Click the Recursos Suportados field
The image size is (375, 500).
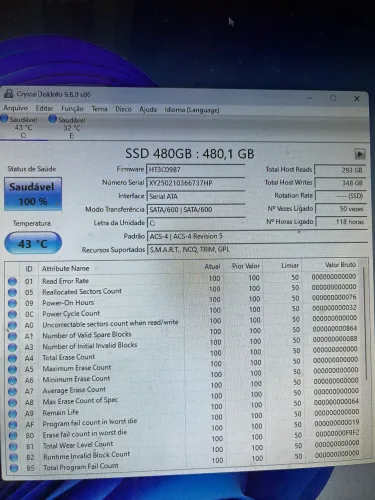point(257,249)
